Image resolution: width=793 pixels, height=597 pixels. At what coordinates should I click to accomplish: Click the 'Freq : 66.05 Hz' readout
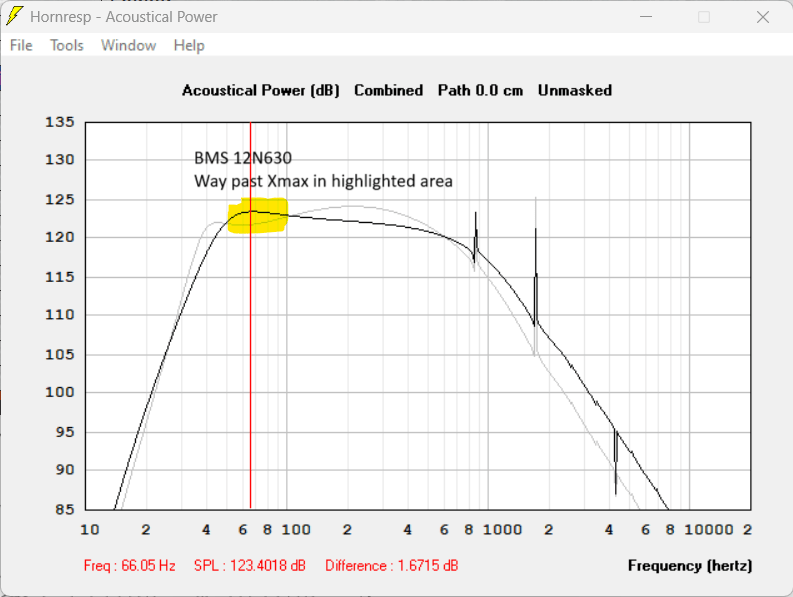tap(129, 565)
